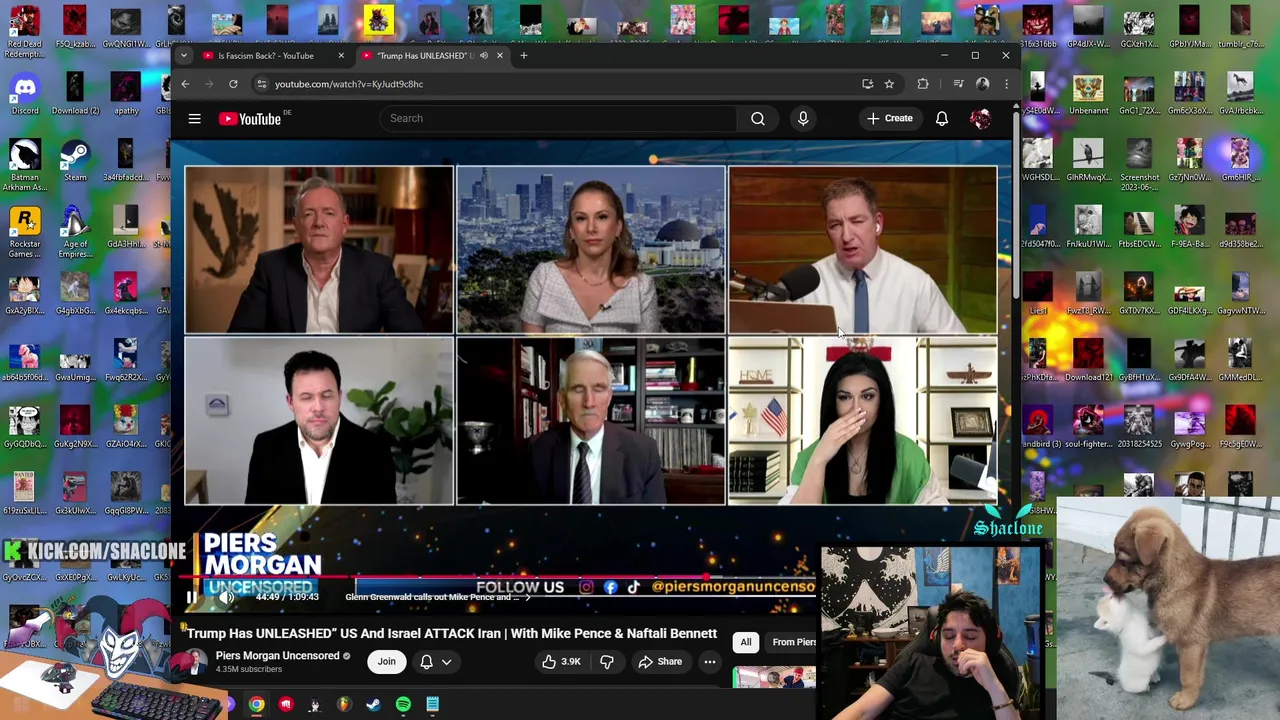This screenshot has width=1280, height=720.
Task: Focus the YouTube search field
Action: [x=558, y=118]
